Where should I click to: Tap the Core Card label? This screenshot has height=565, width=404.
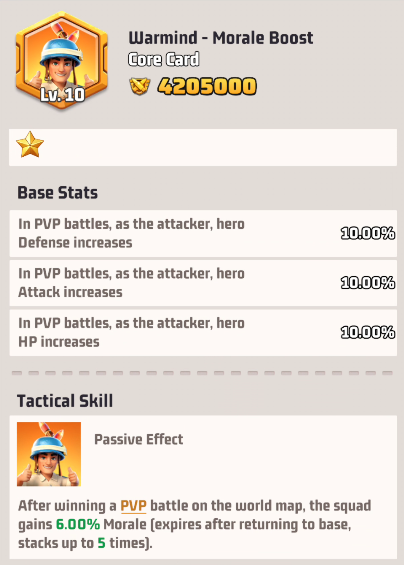tap(164, 59)
